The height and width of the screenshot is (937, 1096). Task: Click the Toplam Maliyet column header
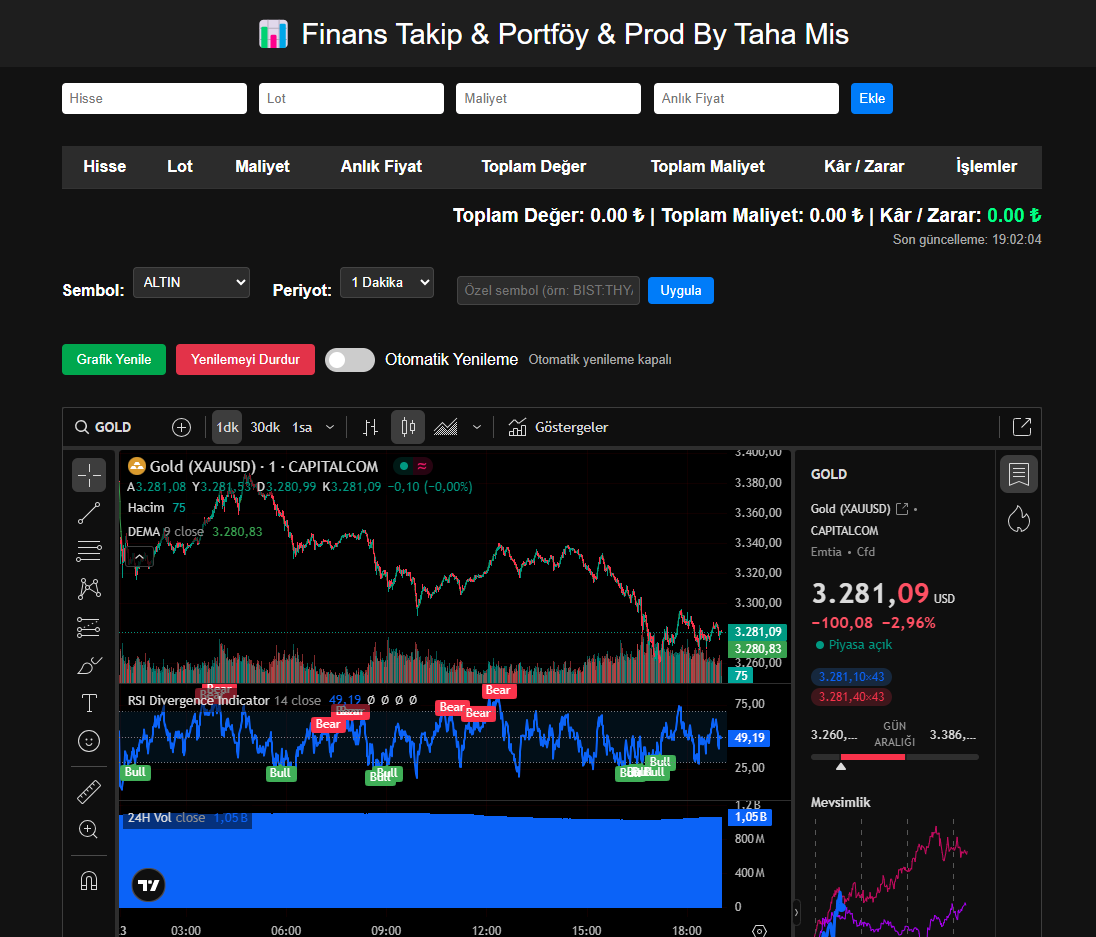pos(707,166)
